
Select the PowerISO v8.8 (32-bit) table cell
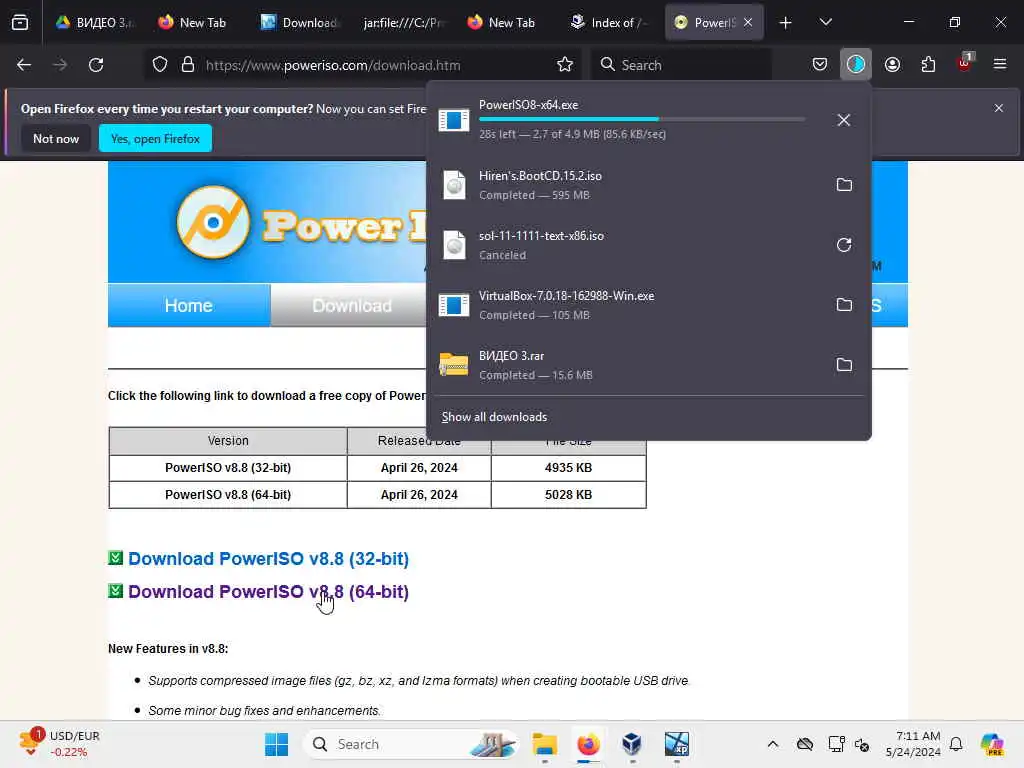pyautogui.click(x=228, y=468)
